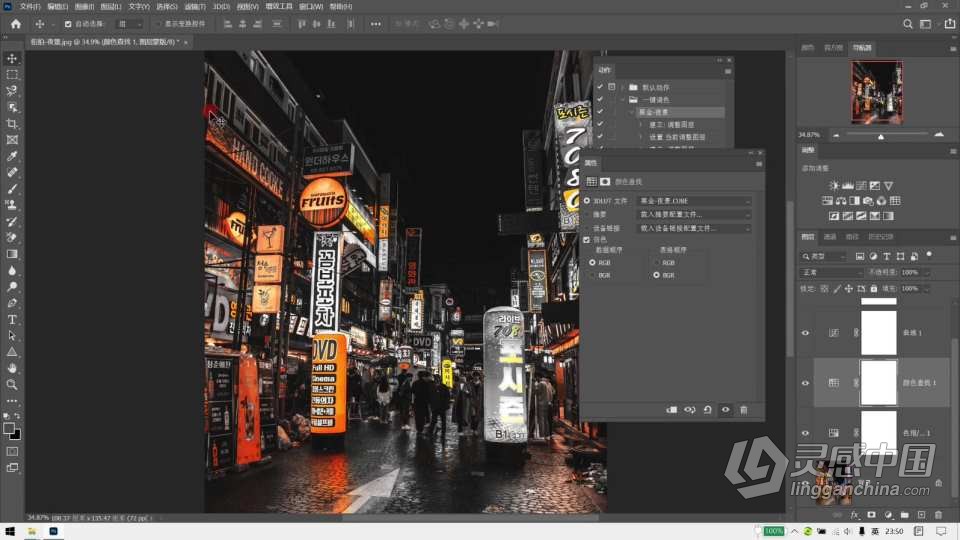This screenshot has width=960, height=540.
Task: Open the share icon at top right
Action: [950, 24]
